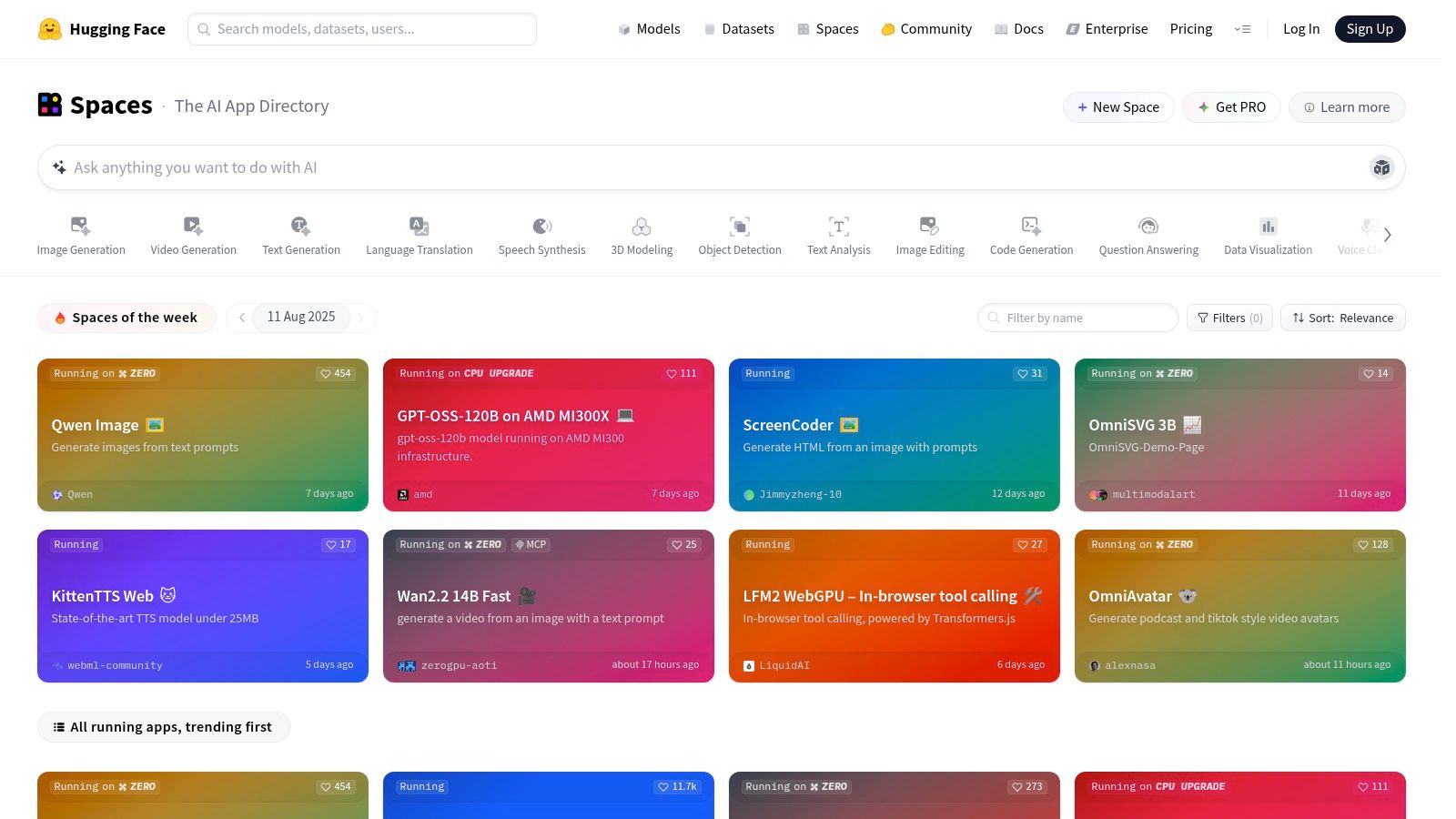
Task: Open the Pricing nav link
Action: tap(1190, 29)
